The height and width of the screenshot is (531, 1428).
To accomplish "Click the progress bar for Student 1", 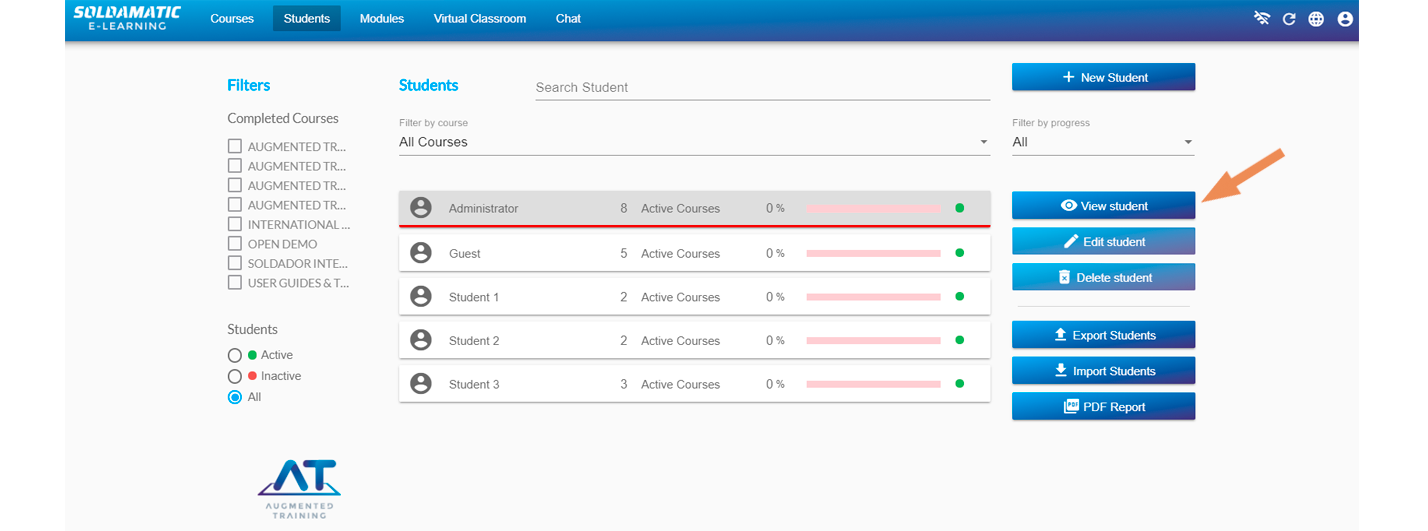I will coord(873,297).
